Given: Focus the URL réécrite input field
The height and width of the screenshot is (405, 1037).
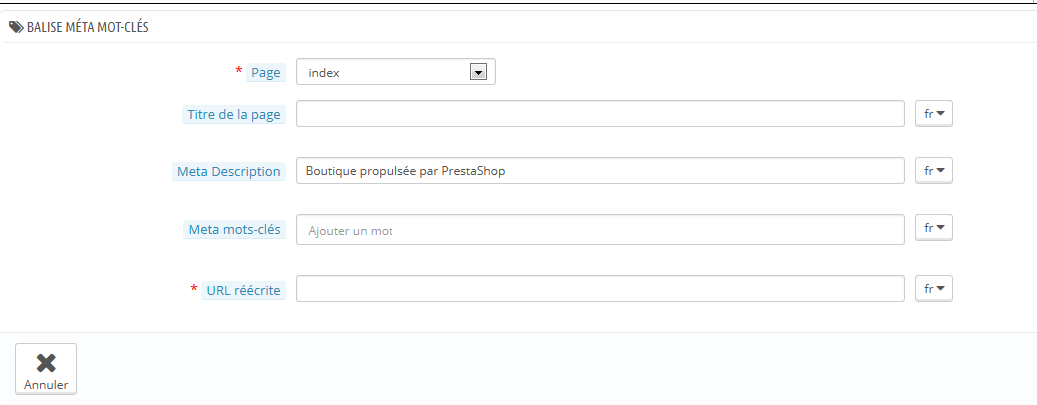Looking at the screenshot, I should (x=600, y=289).
